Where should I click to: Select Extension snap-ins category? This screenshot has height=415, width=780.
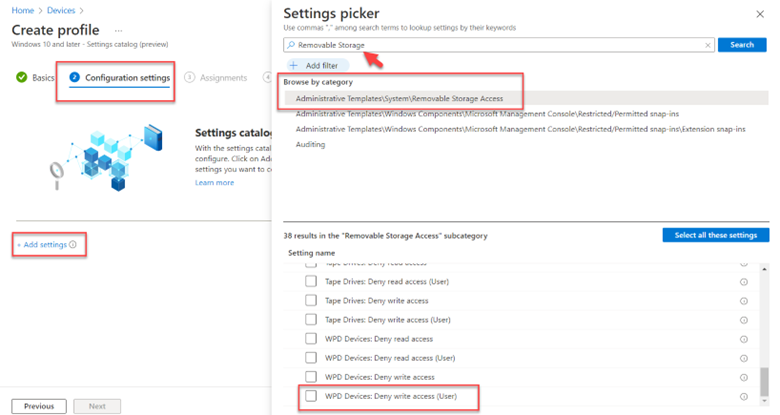click(x=520, y=129)
